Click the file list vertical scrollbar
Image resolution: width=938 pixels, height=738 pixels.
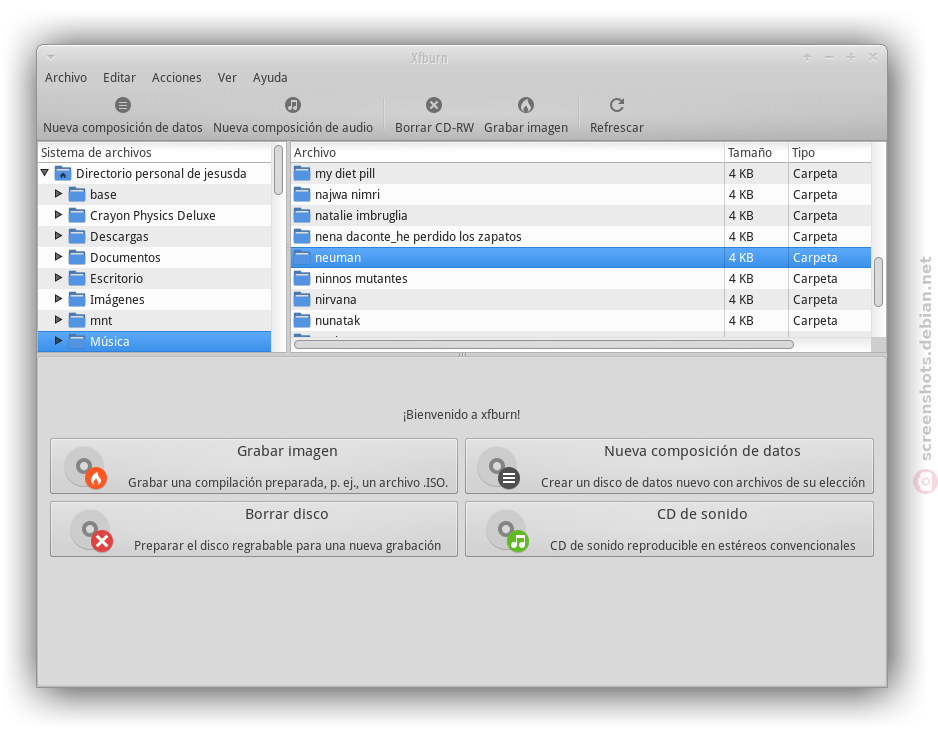(x=878, y=282)
